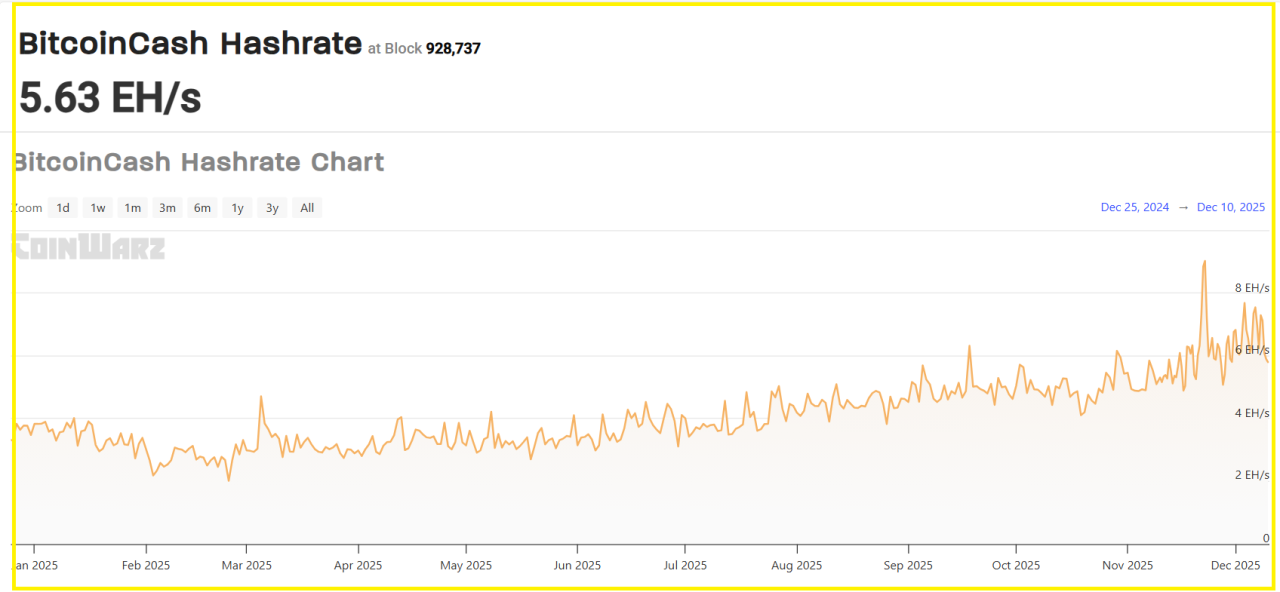The width and height of the screenshot is (1280, 592).
Task: Click the Oct 2025 x-axis label
Action: [1015, 565]
